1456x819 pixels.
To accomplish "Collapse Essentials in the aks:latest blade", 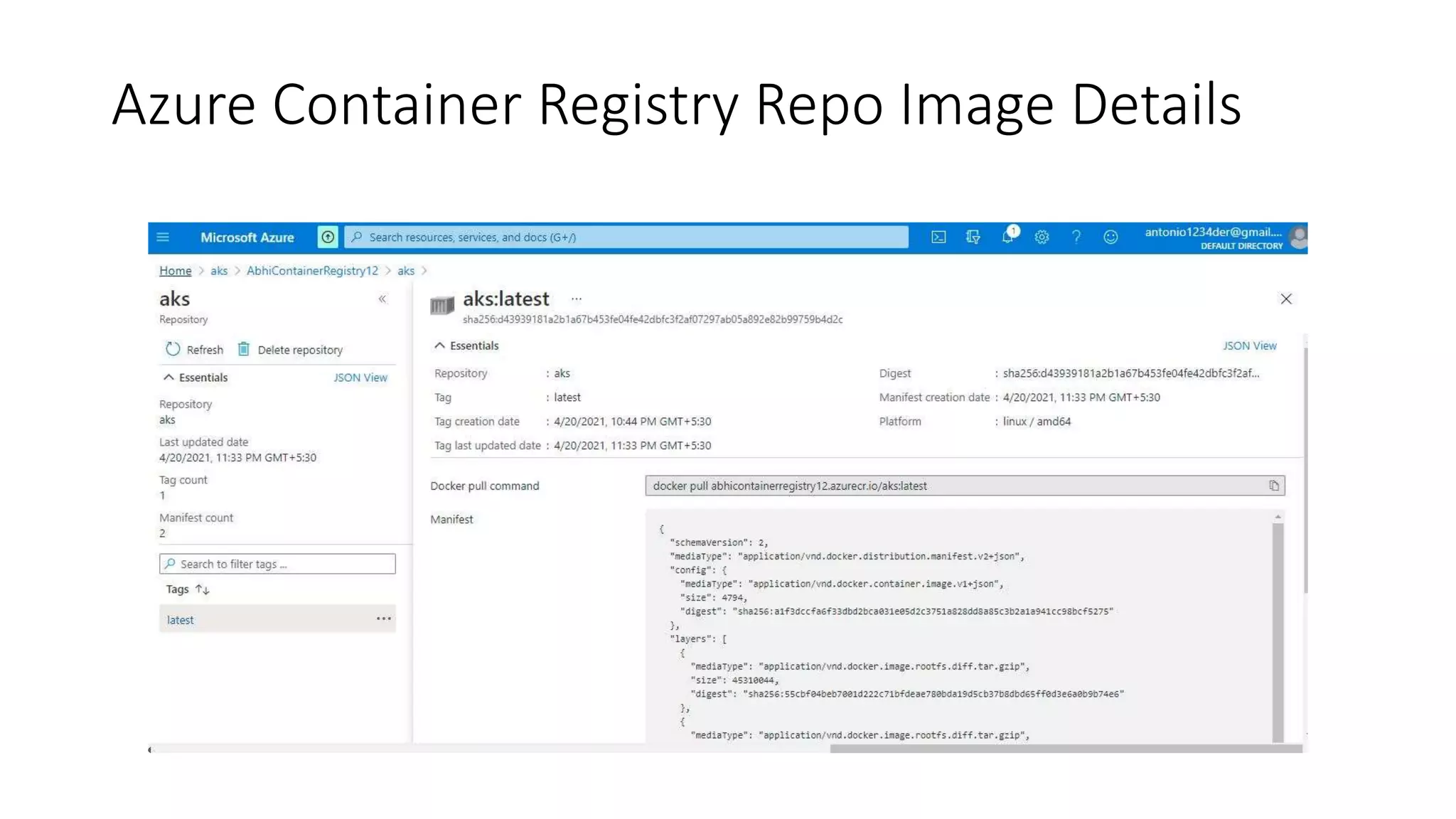I will pos(439,346).
